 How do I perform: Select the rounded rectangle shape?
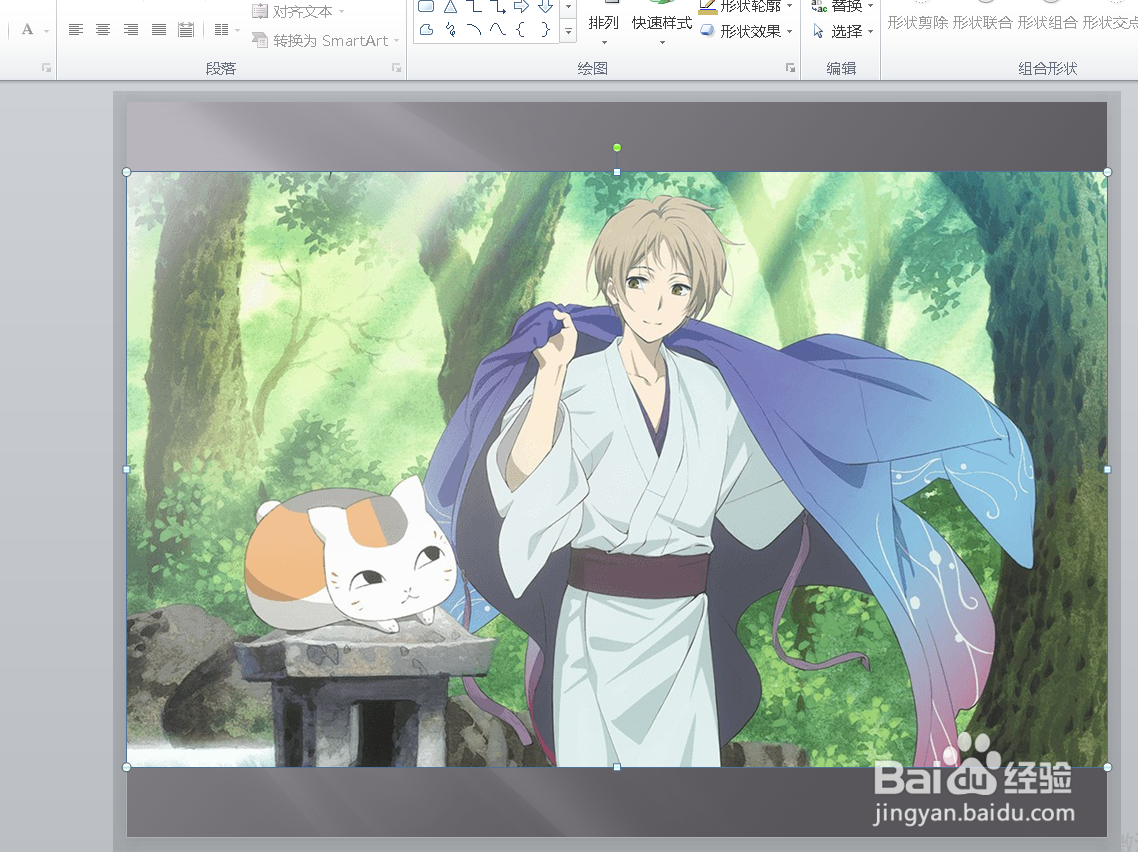click(x=427, y=7)
